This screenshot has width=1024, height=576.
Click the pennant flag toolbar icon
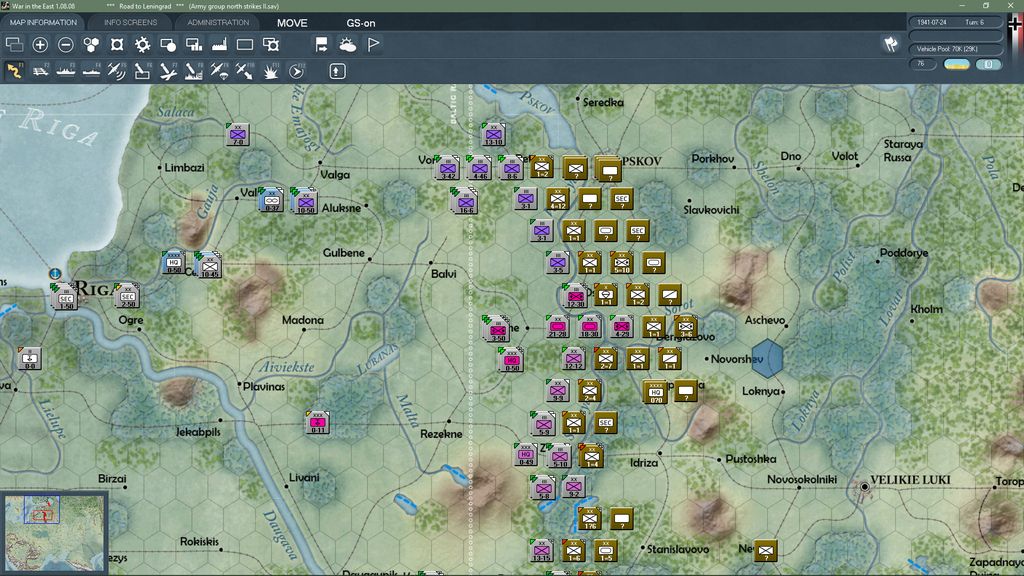click(374, 44)
